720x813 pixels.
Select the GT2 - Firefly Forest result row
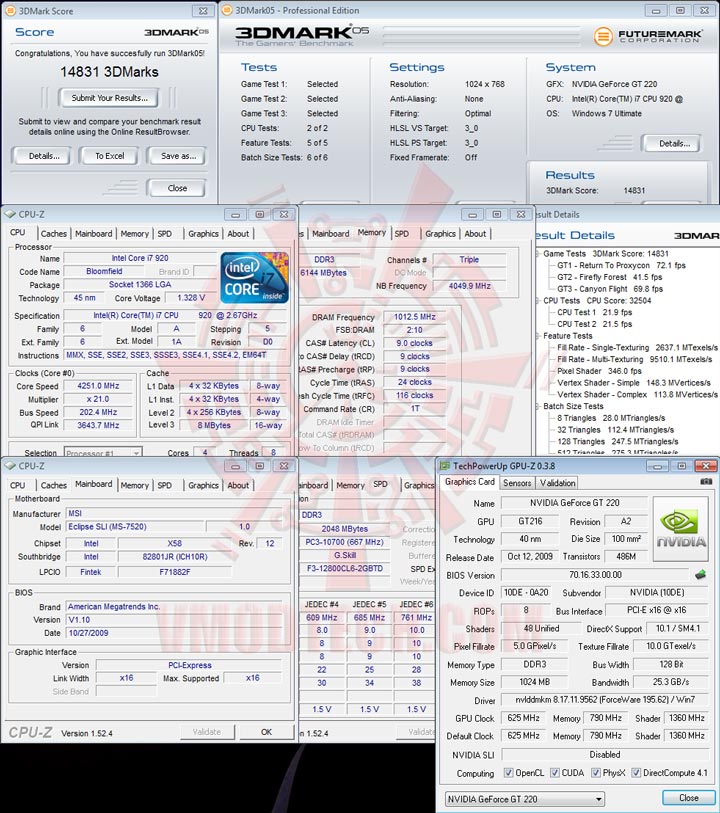[x=610, y=277]
